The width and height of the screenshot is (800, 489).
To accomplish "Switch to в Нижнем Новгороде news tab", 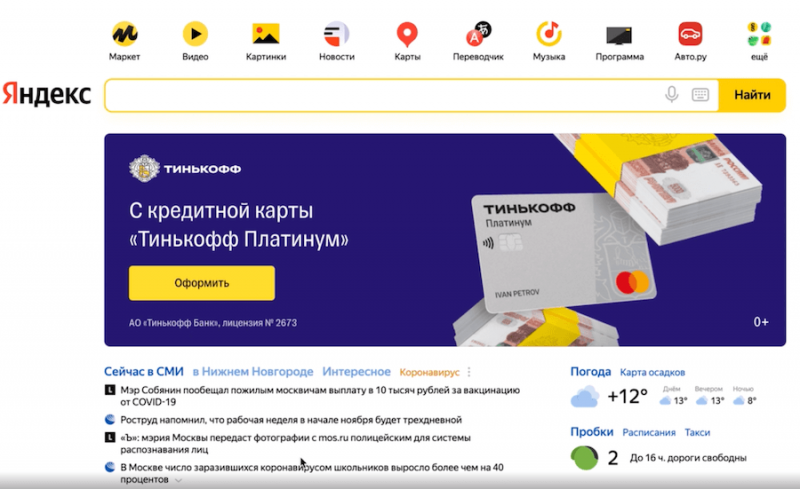I will click(x=253, y=372).
